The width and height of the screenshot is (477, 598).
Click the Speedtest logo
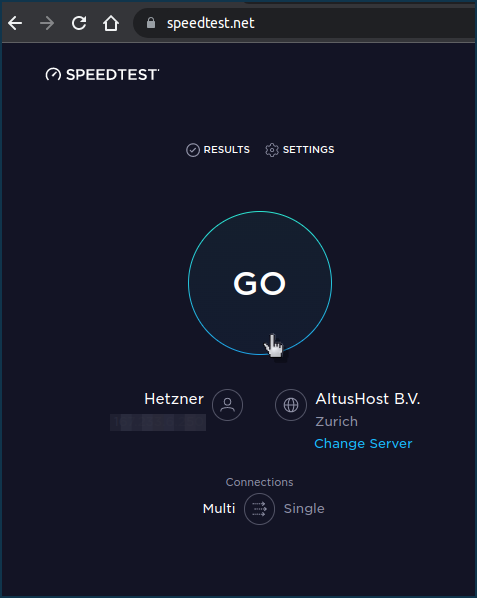102,74
